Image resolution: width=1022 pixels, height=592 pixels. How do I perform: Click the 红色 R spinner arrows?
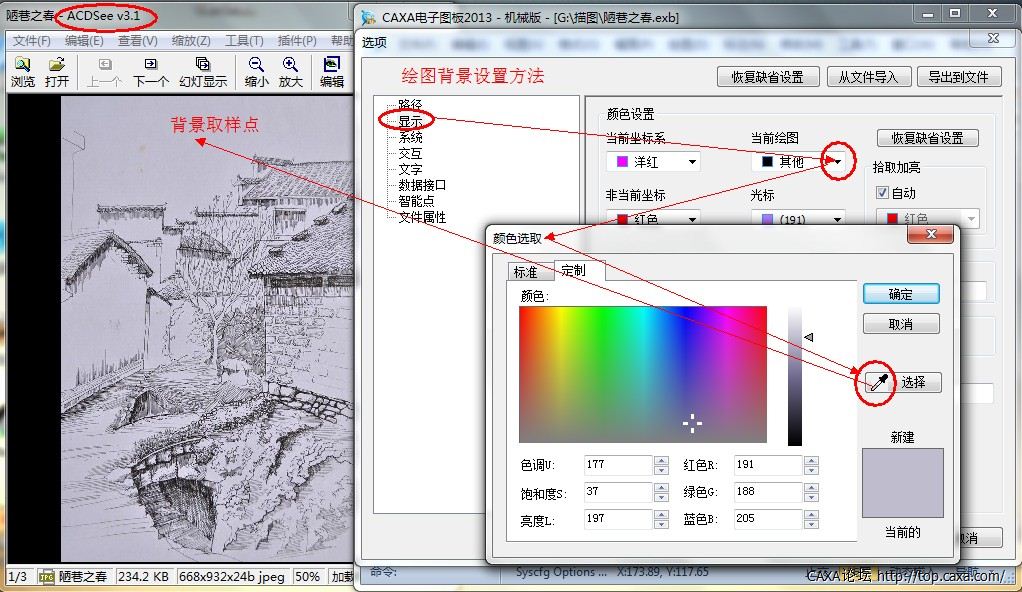pos(811,466)
